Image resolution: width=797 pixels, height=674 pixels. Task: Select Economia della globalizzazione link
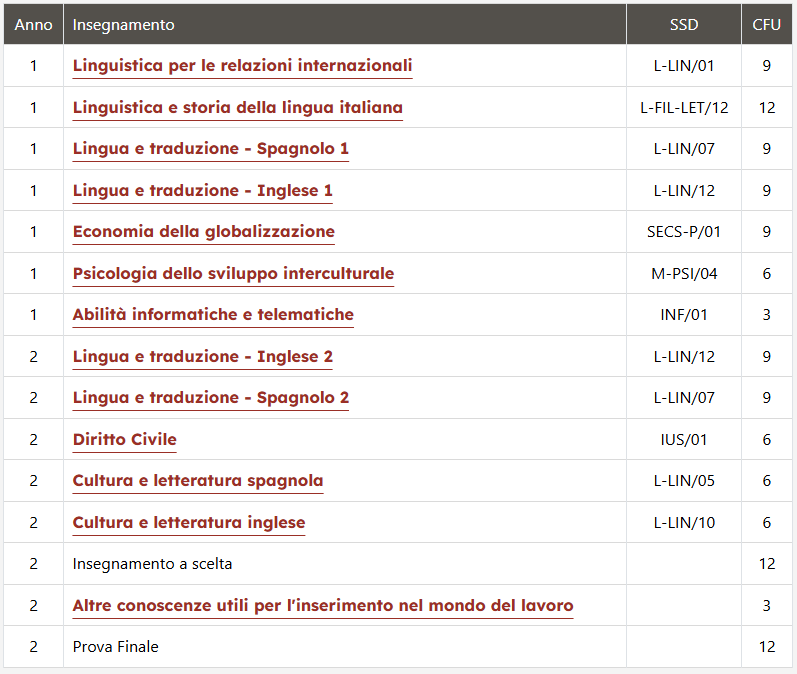coord(203,231)
